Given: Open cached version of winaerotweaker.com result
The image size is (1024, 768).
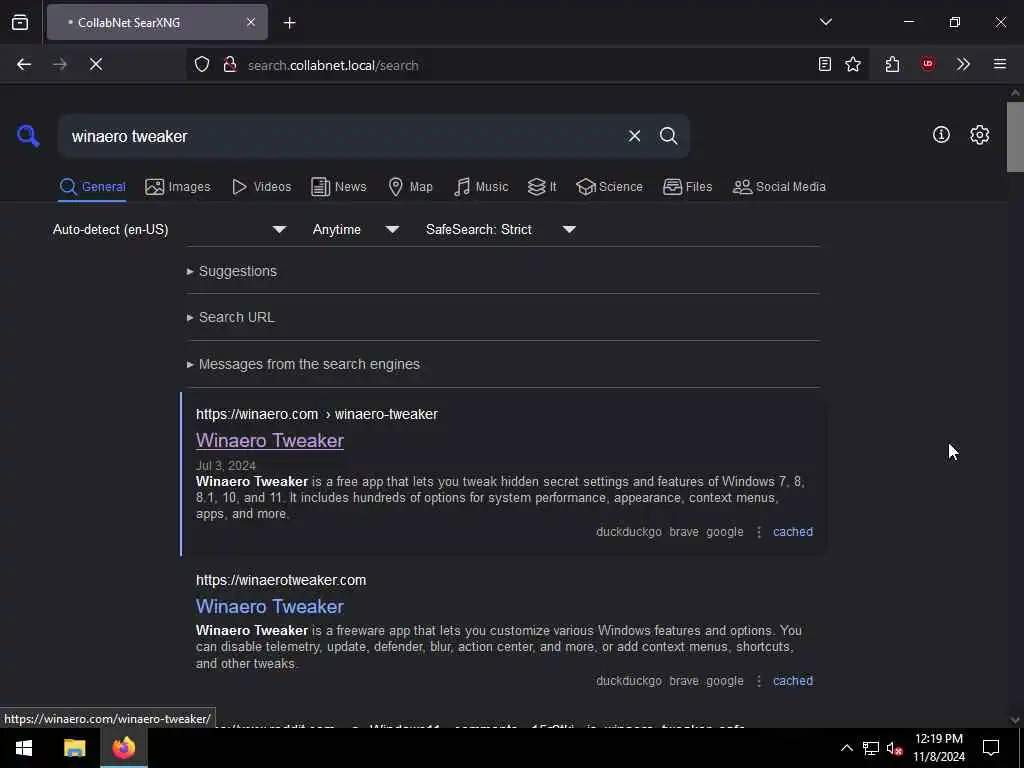Looking at the screenshot, I should (793, 681).
